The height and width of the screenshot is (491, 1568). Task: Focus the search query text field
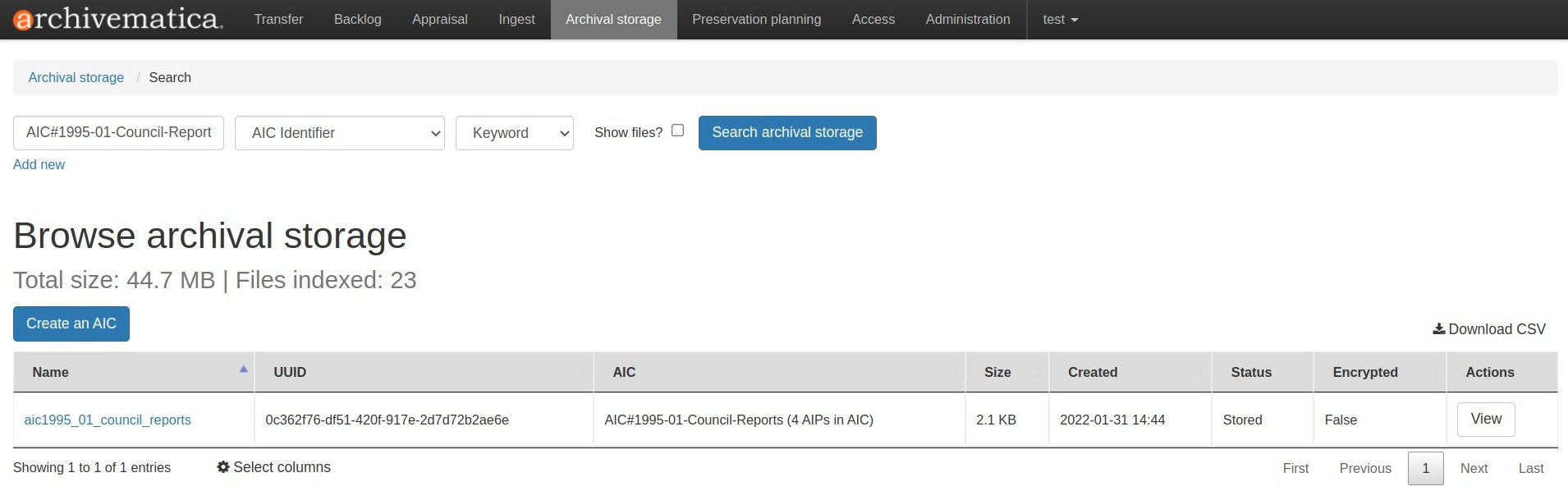[x=118, y=133]
